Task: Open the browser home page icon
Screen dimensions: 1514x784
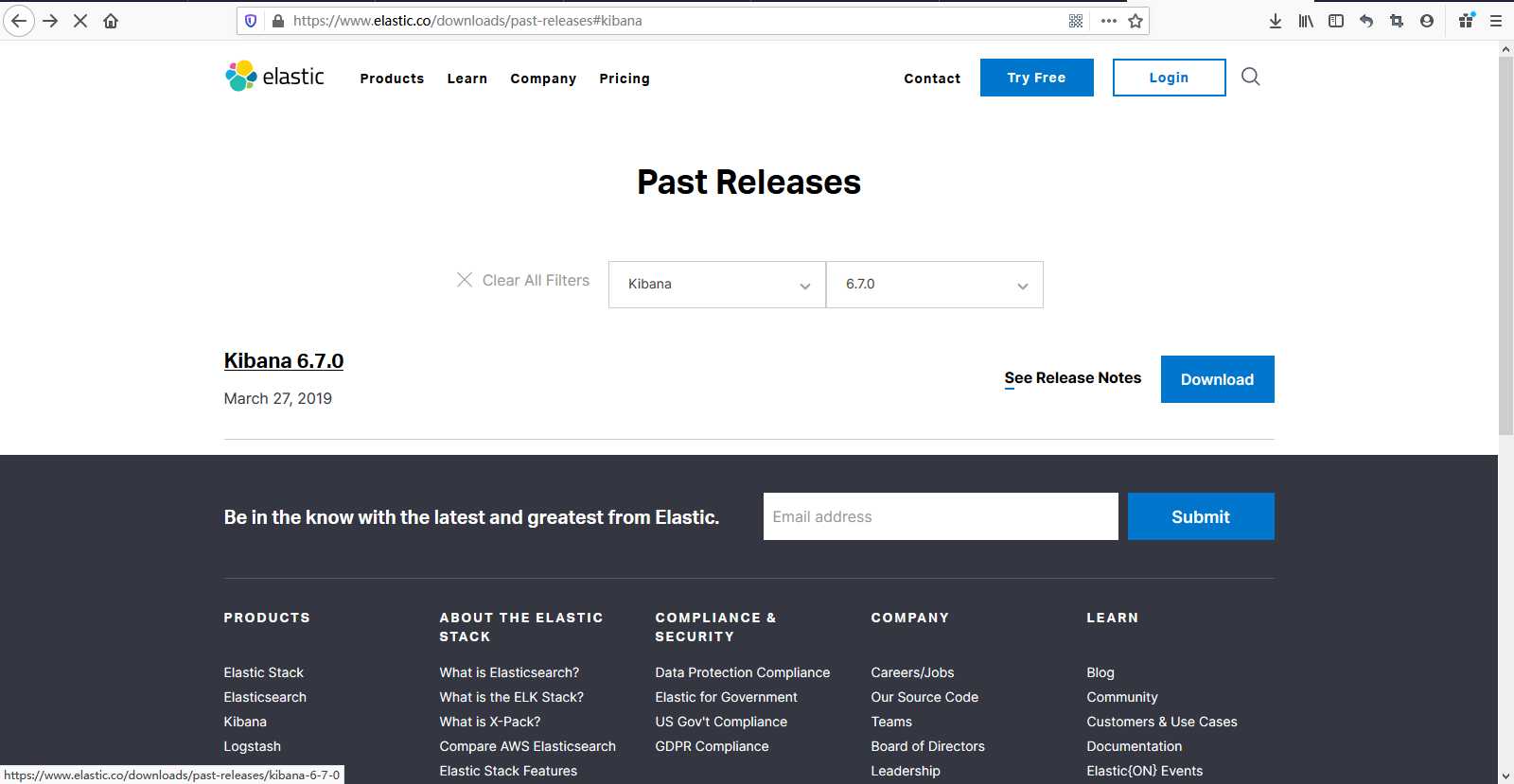Action: pos(111,21)
